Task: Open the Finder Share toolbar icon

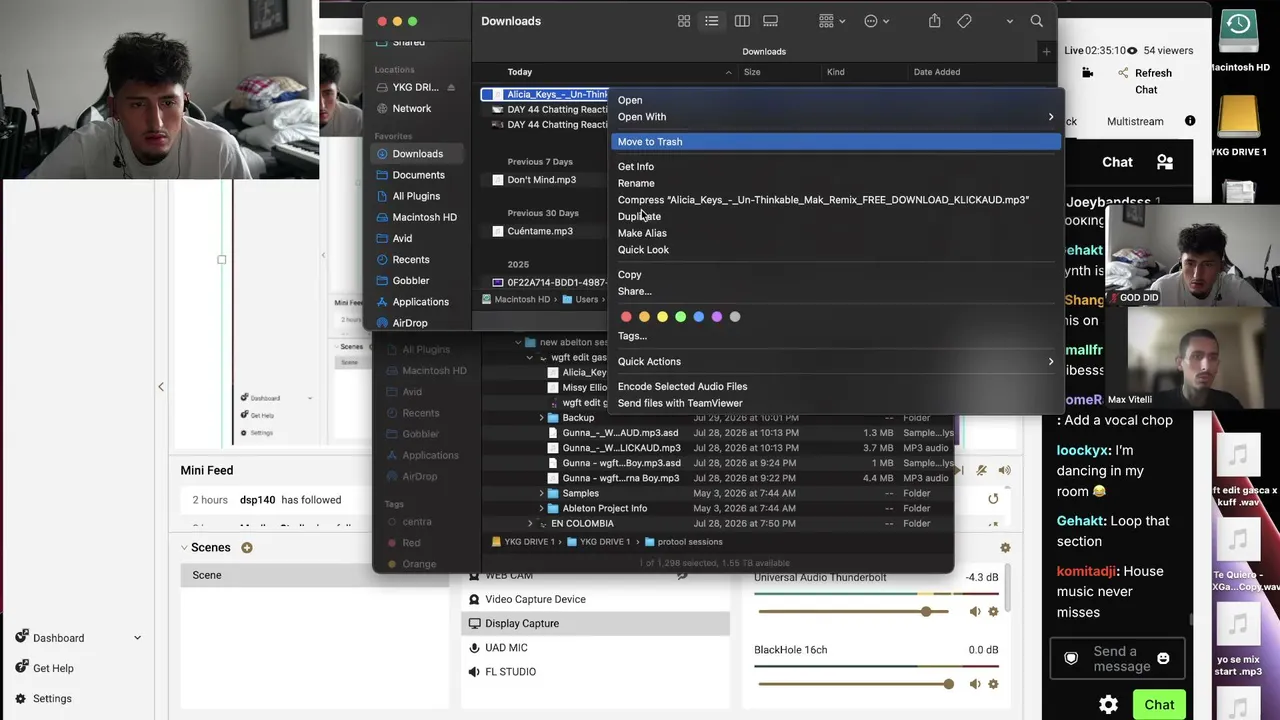Action: (x=935, y=21)
